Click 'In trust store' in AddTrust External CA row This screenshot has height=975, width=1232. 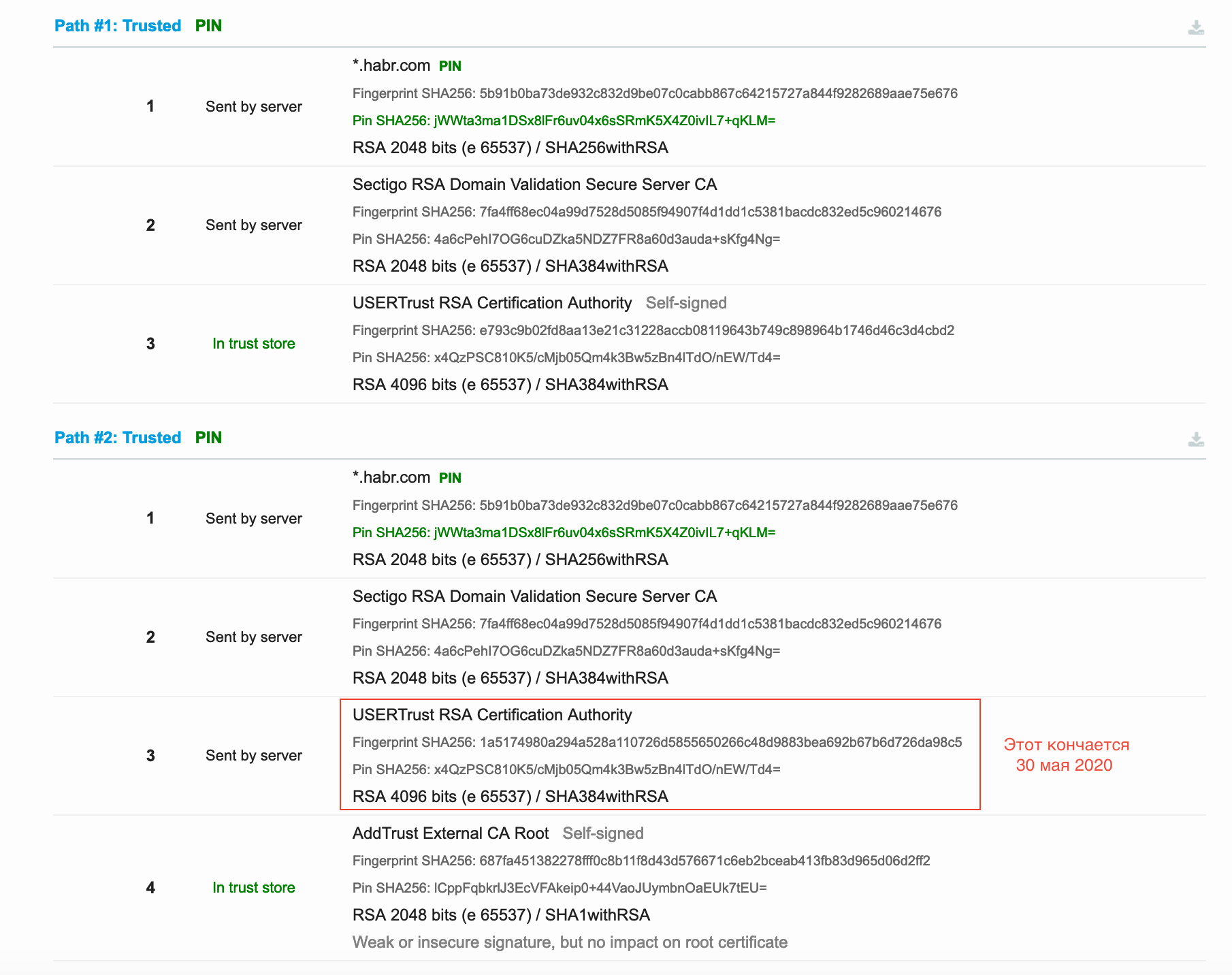(x=254, y=888)
